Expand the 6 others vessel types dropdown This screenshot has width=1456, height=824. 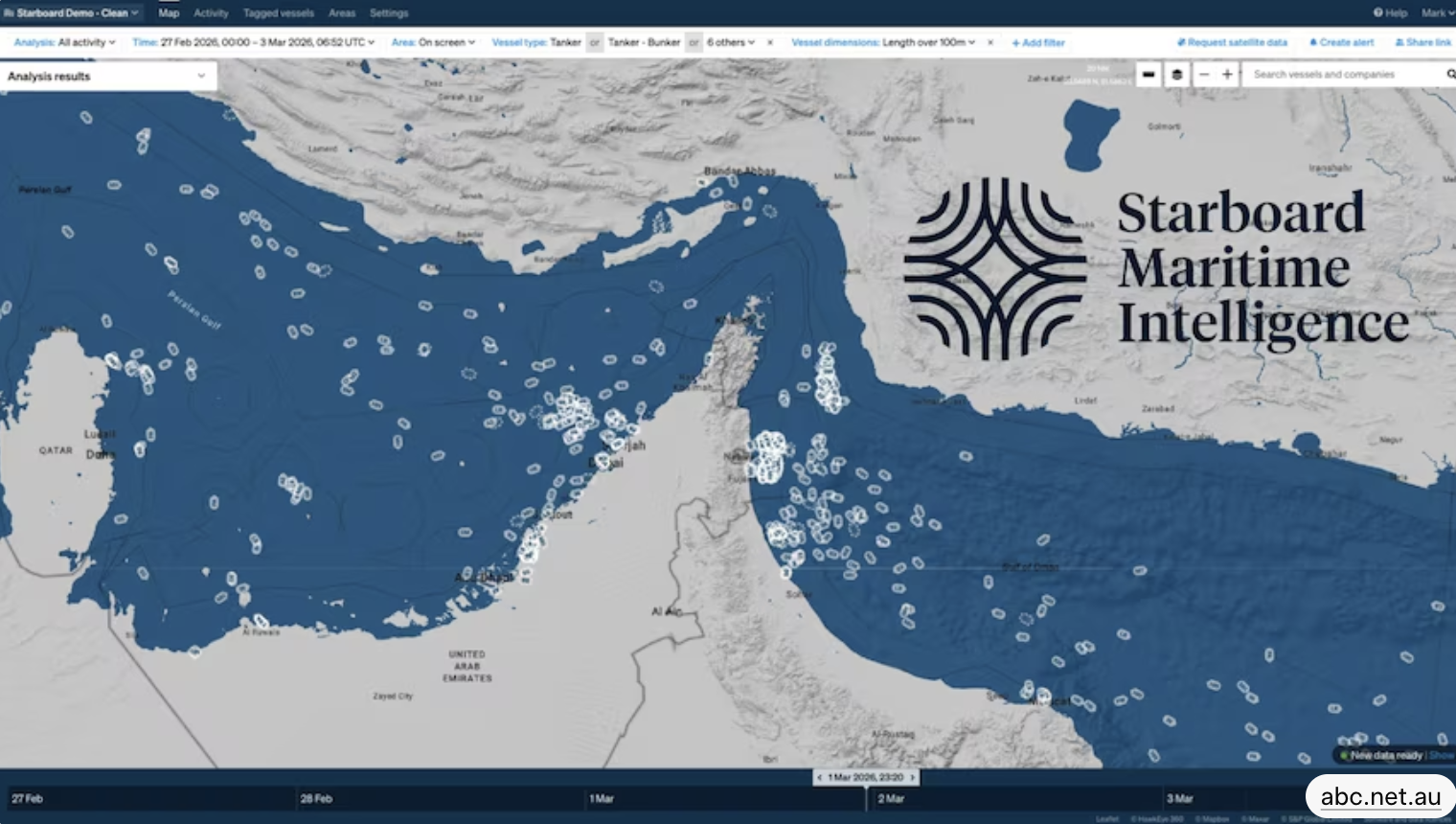(731, 42)
